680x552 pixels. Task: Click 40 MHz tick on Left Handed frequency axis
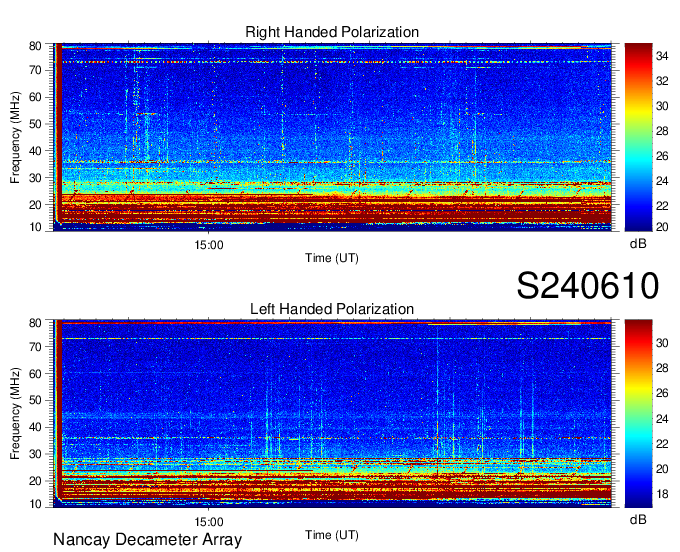[35, 428]
